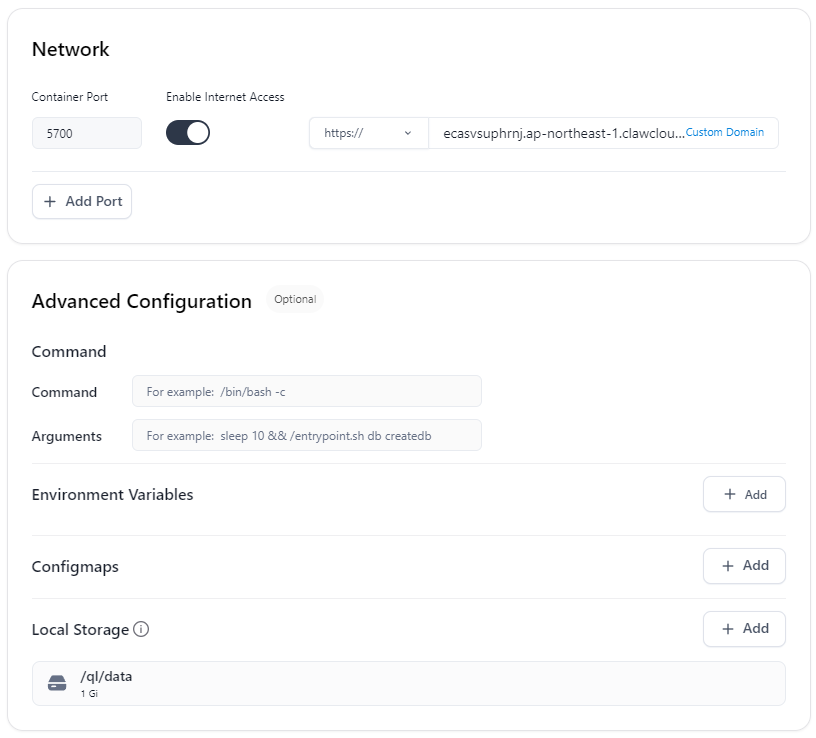Image resolution: width=816 pixels, height=738 pixels.
Task: Focus the Arguments input field
Action: click(307, 435)
